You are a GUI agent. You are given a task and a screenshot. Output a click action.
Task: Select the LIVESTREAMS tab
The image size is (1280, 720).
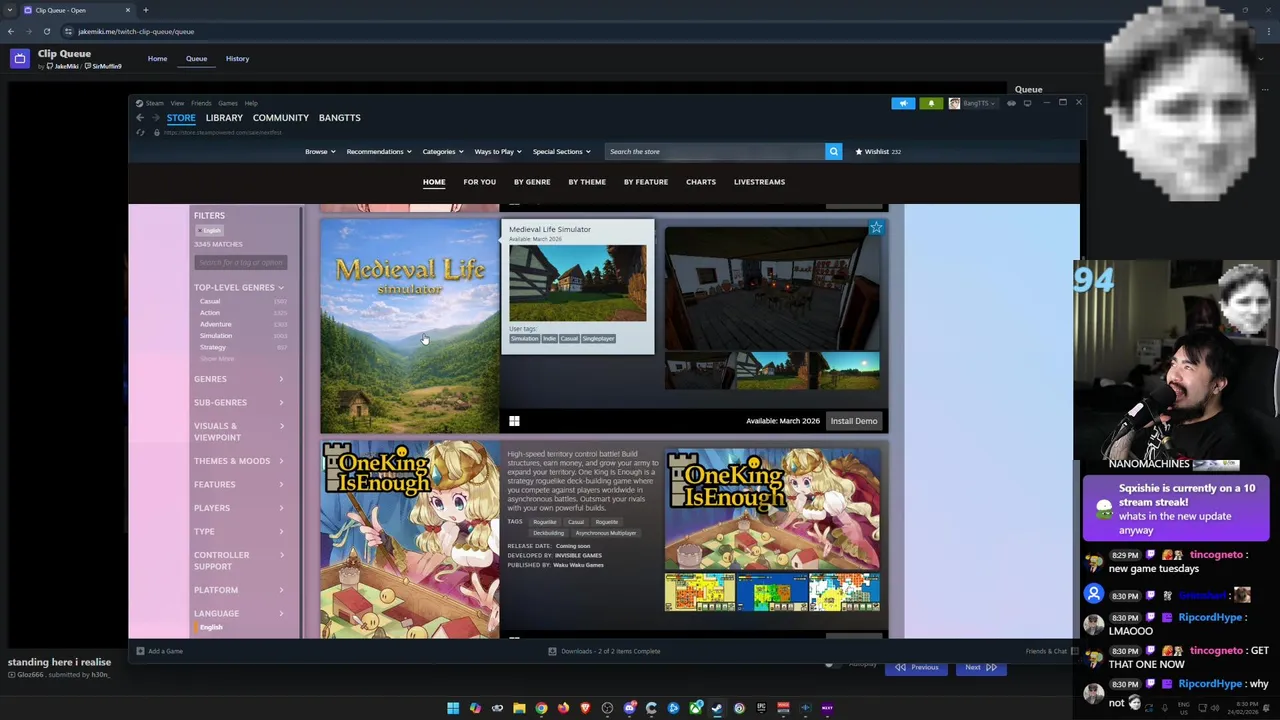coord(759,182)
